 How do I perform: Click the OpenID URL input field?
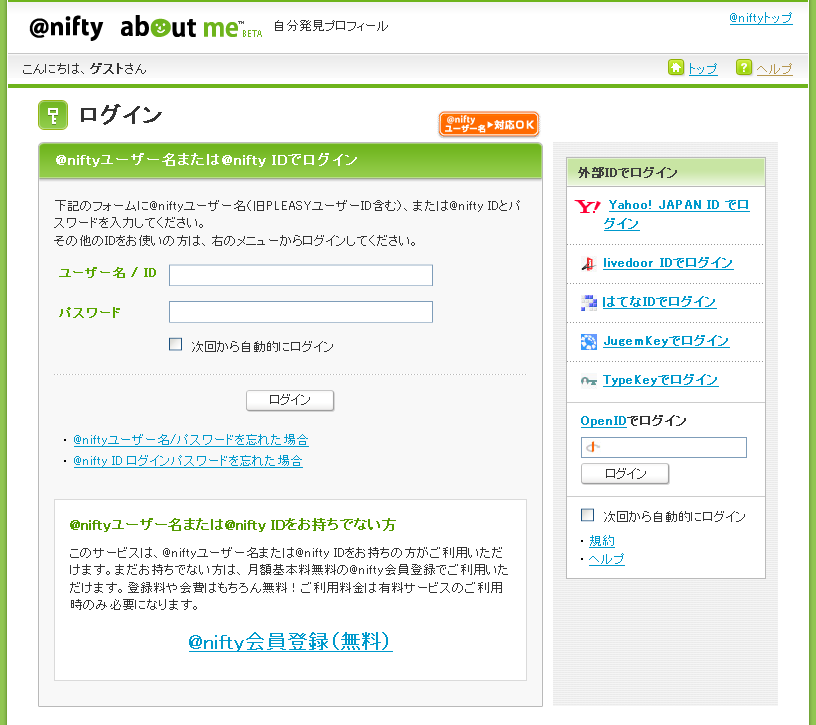(663, 447)
